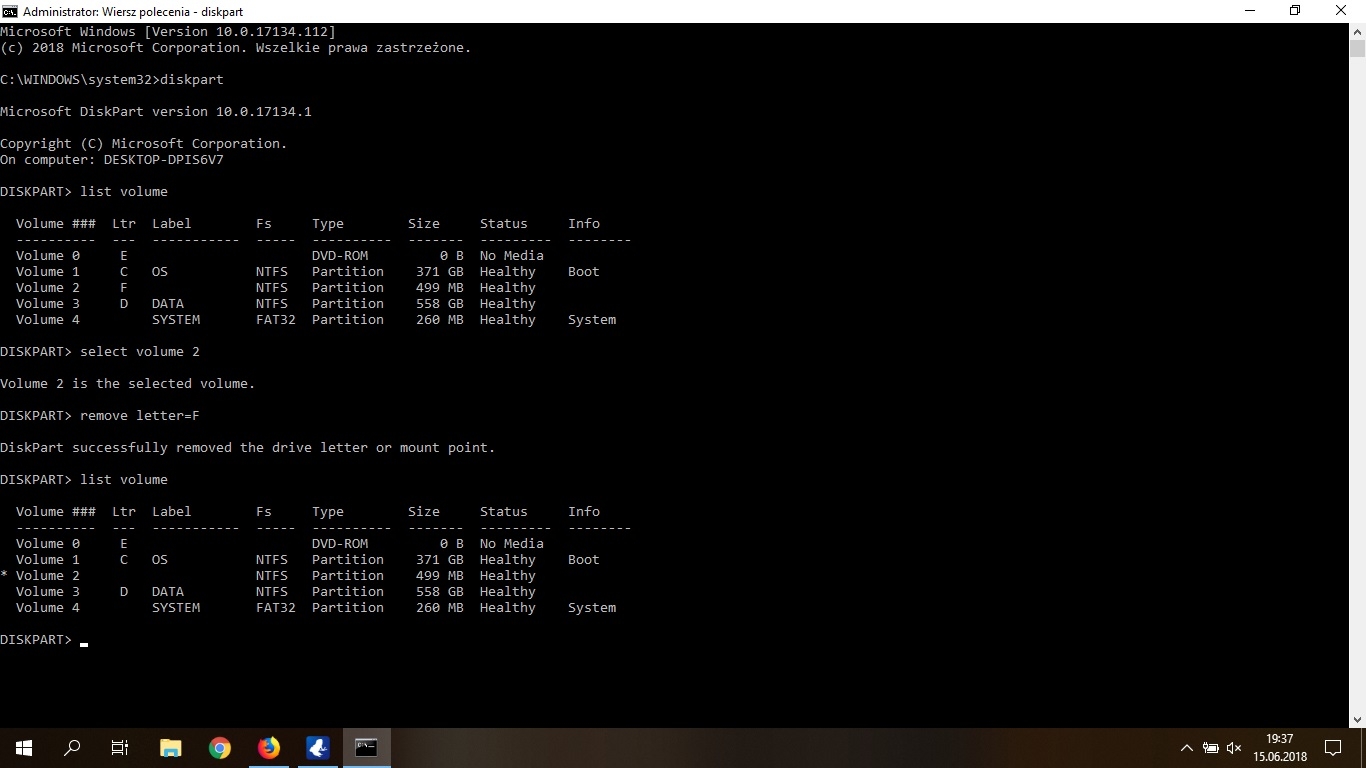Screen dimensions: 1366x768
Task: Open Firefox from the taskbar
Action: pos(268,747)
